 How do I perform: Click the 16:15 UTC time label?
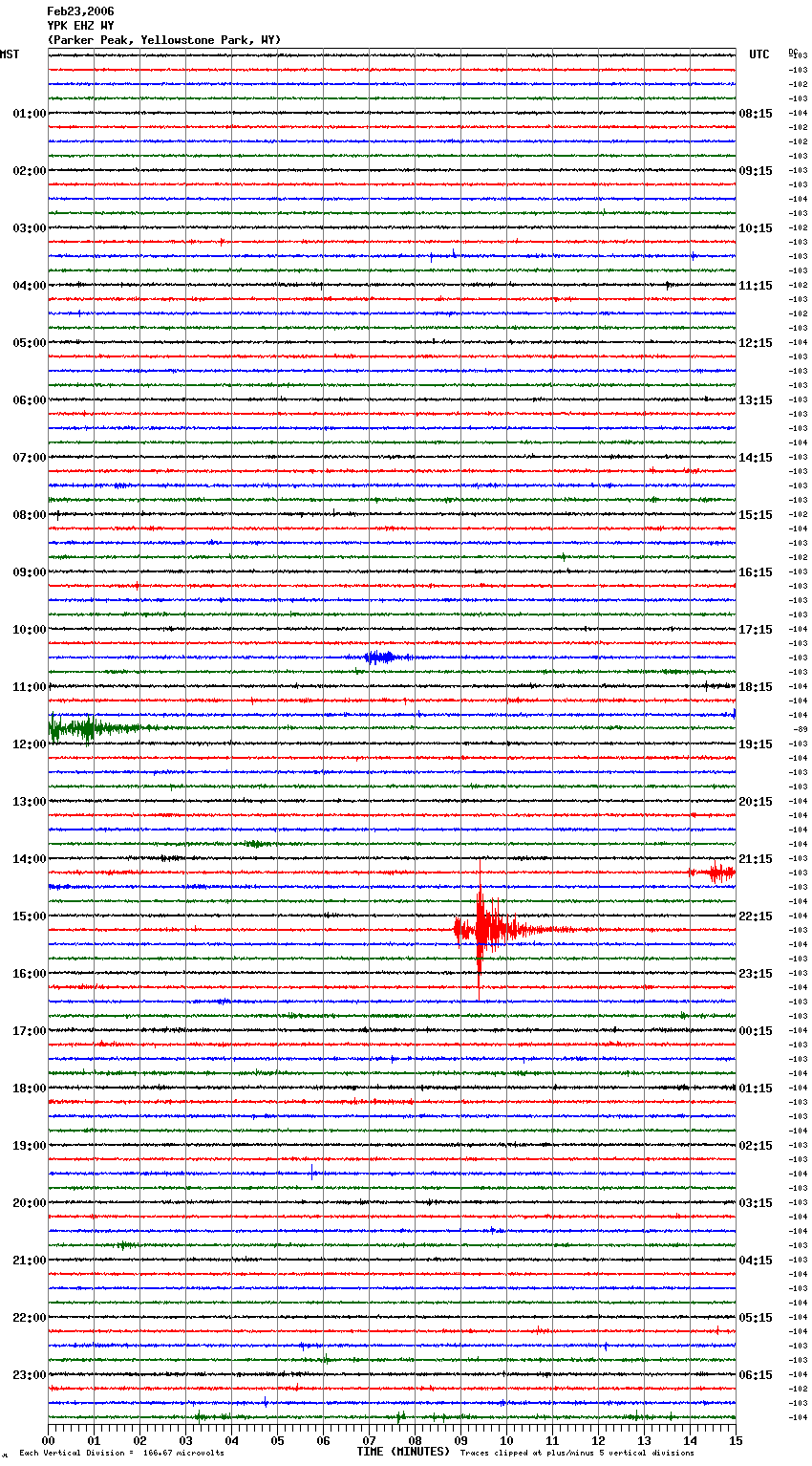[x=756, y=572]
